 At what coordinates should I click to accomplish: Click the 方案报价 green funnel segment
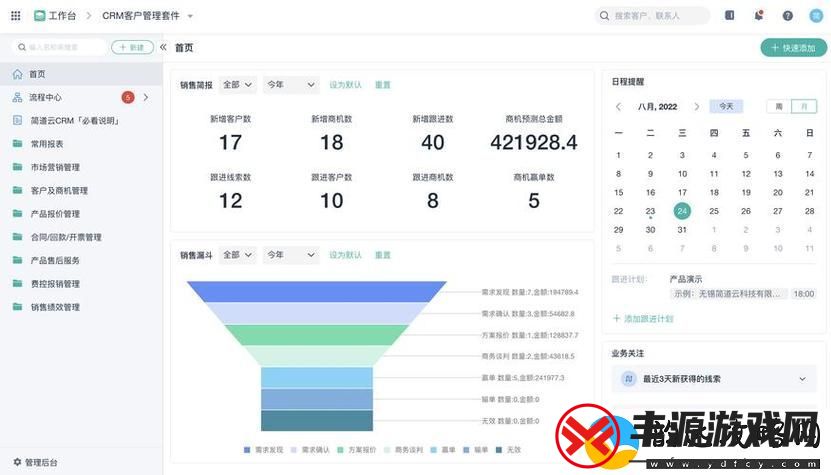pos(316,335)
